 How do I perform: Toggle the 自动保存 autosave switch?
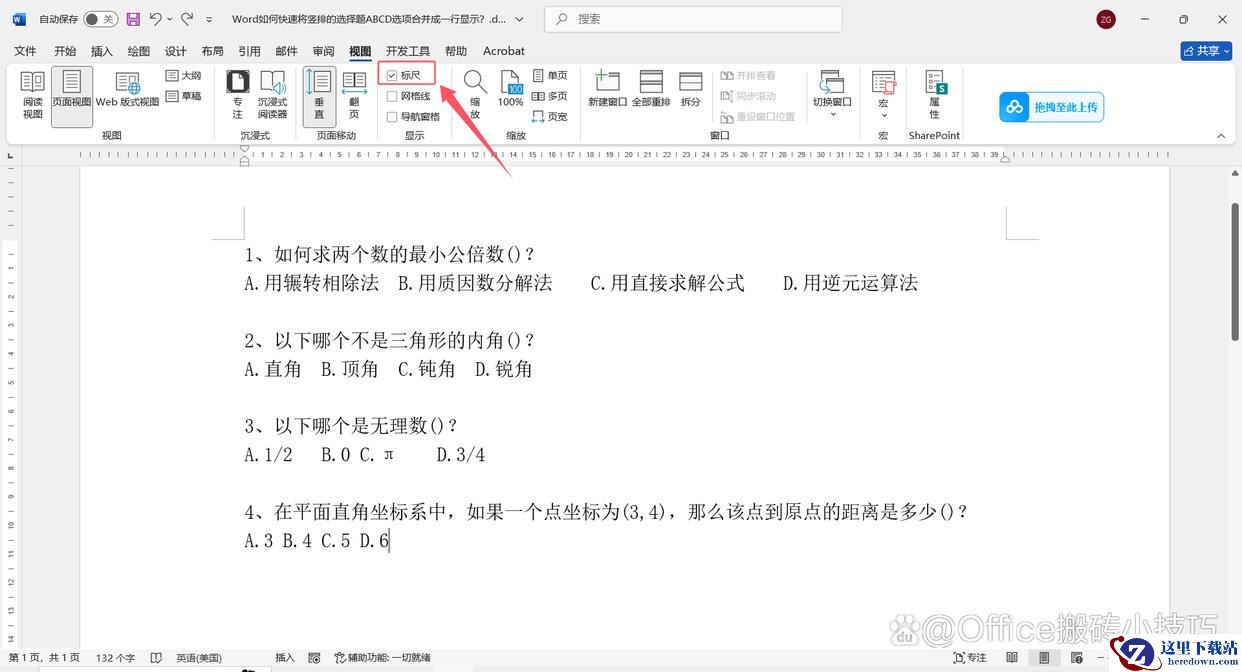point(99,19)
